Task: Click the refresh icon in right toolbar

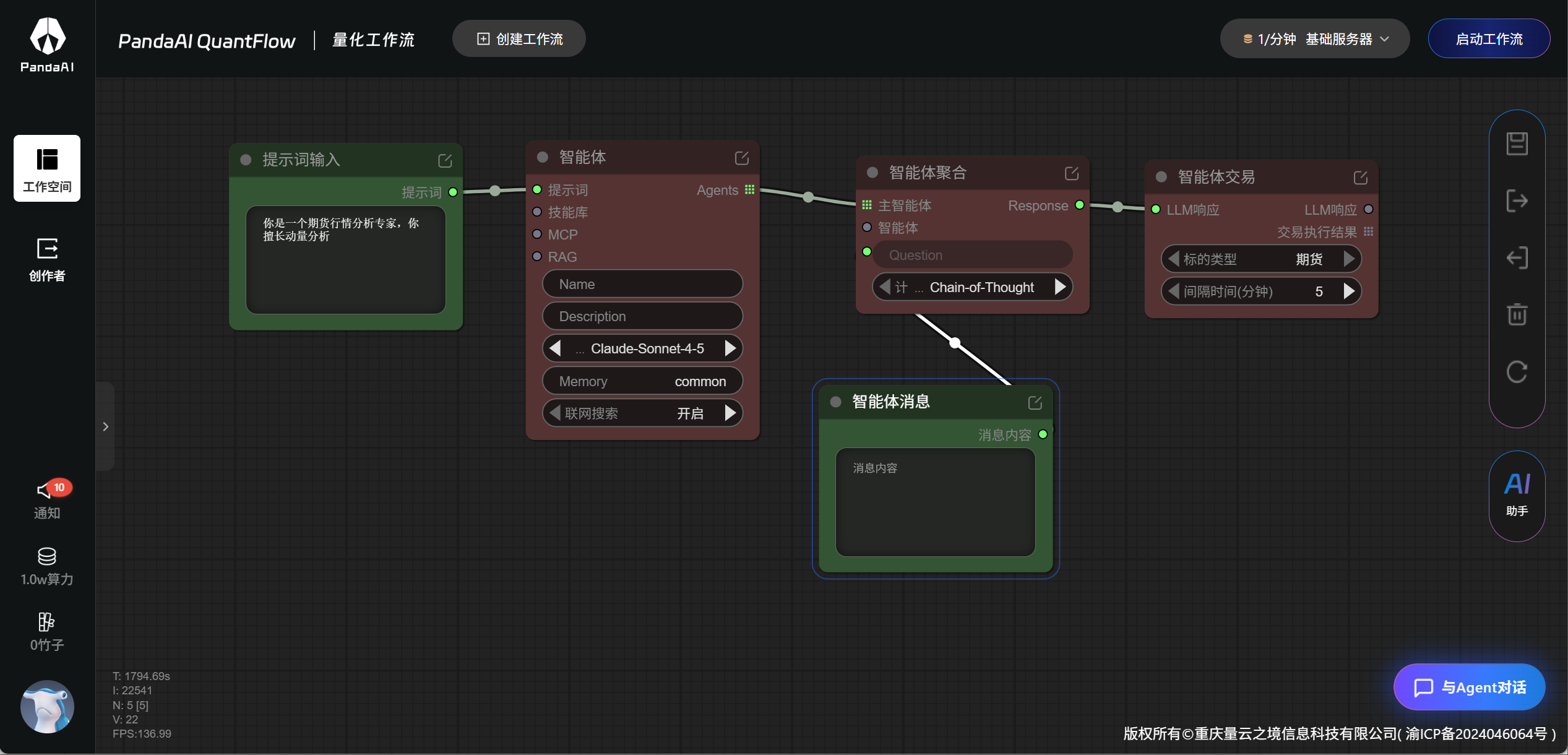Action: pos(1517,371)
